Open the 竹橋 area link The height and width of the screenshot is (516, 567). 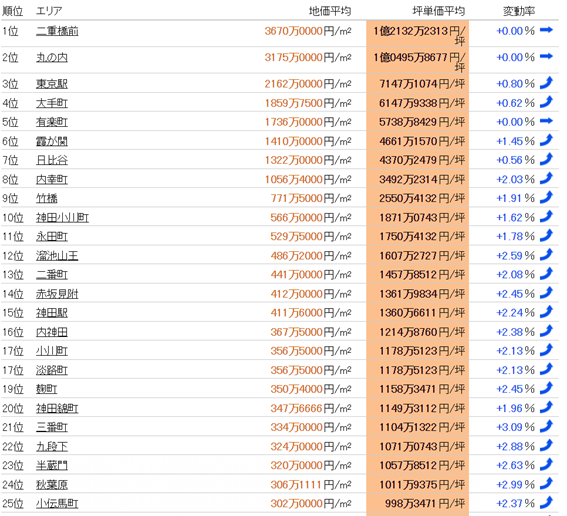47,199
